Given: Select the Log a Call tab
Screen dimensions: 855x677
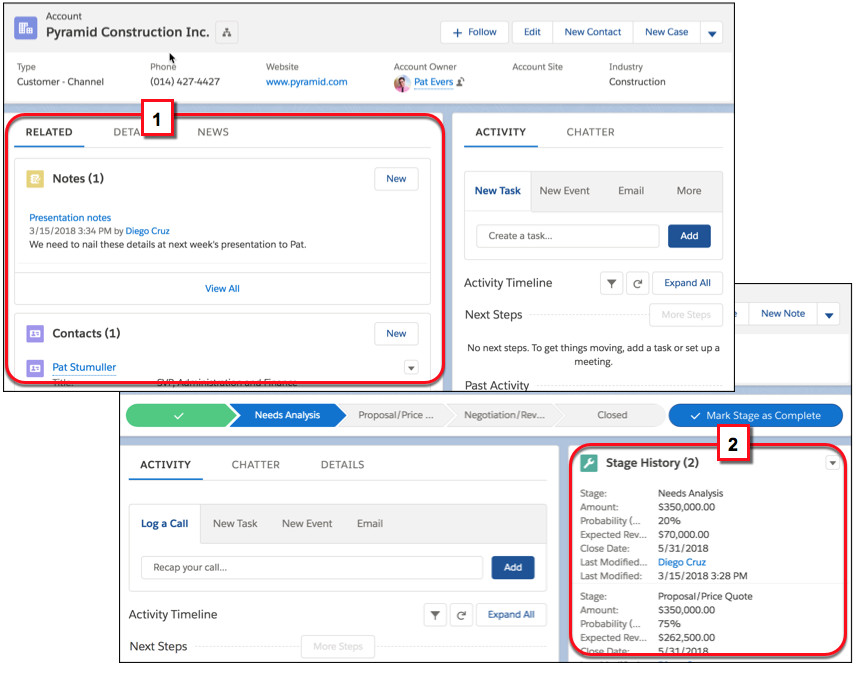Looking at the screenshot, I should pyautogui.click(x=164, y=524).
